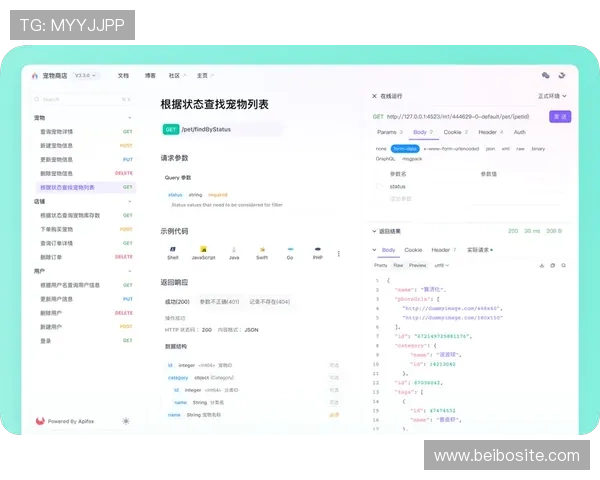The width and height of the screenshot is (600, 480).
Task: Click the category field in 数据结构
Action: point(178,378)
